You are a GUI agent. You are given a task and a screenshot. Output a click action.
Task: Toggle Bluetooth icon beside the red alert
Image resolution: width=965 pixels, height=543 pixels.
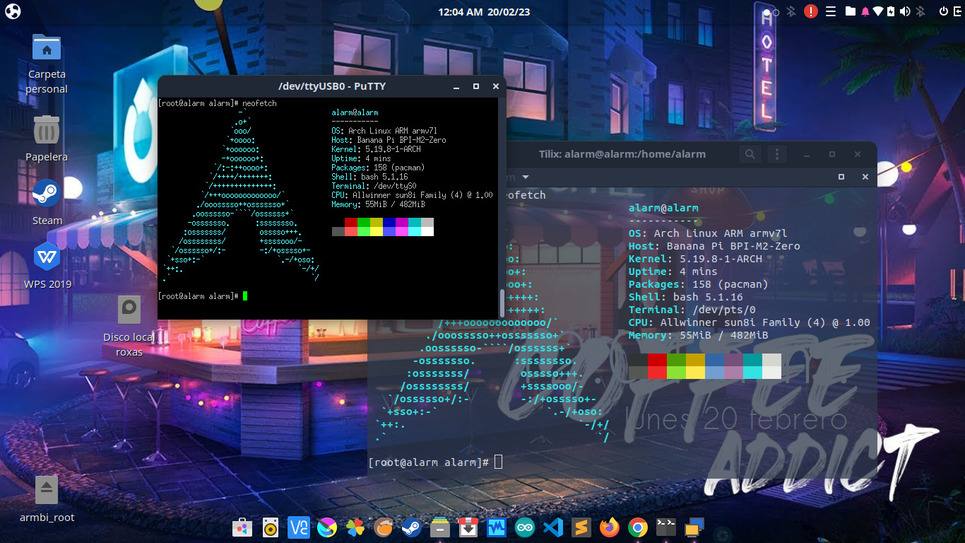coord(791,11)
